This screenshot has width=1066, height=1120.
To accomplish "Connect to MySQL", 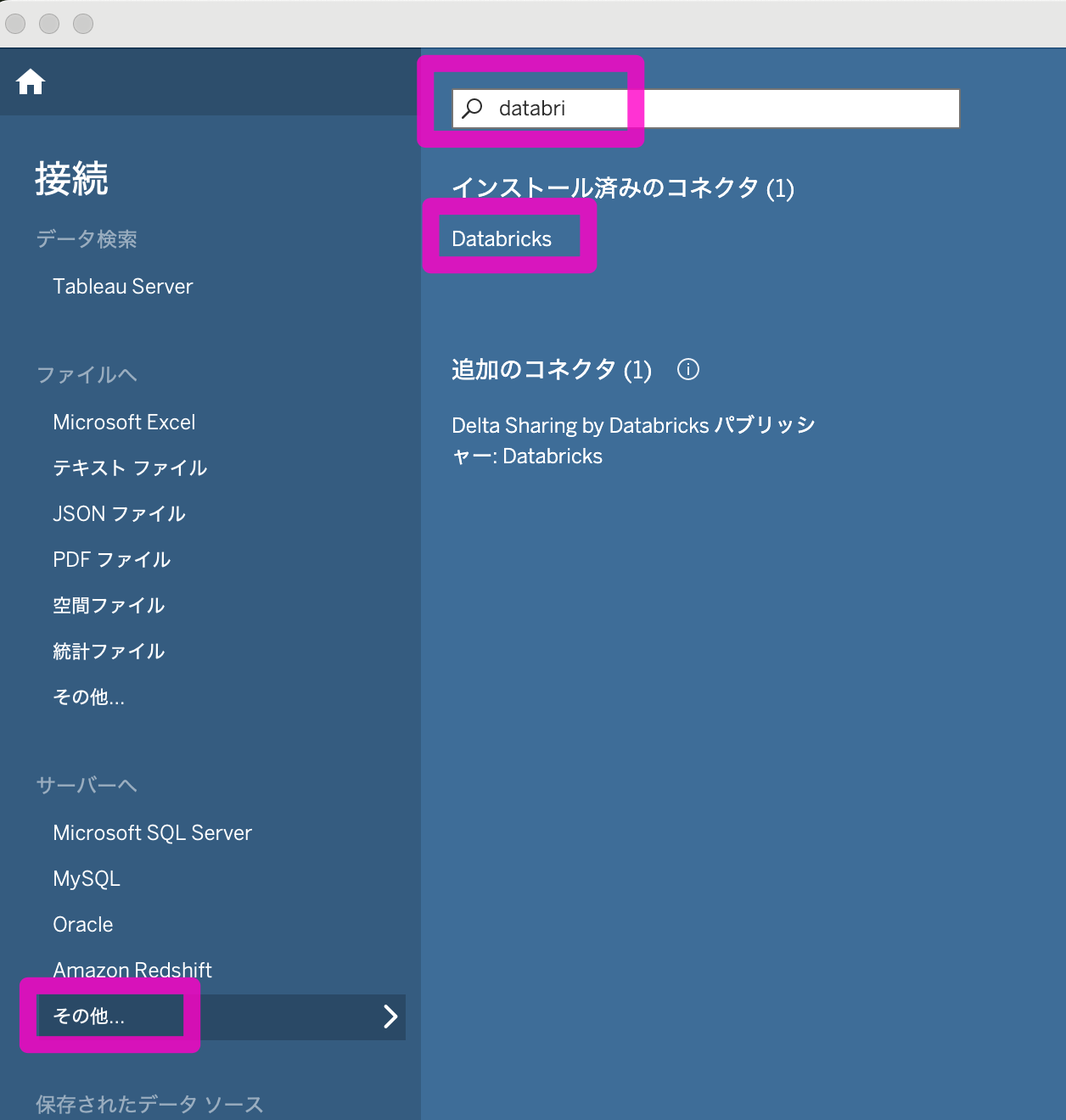I will 87,879.
